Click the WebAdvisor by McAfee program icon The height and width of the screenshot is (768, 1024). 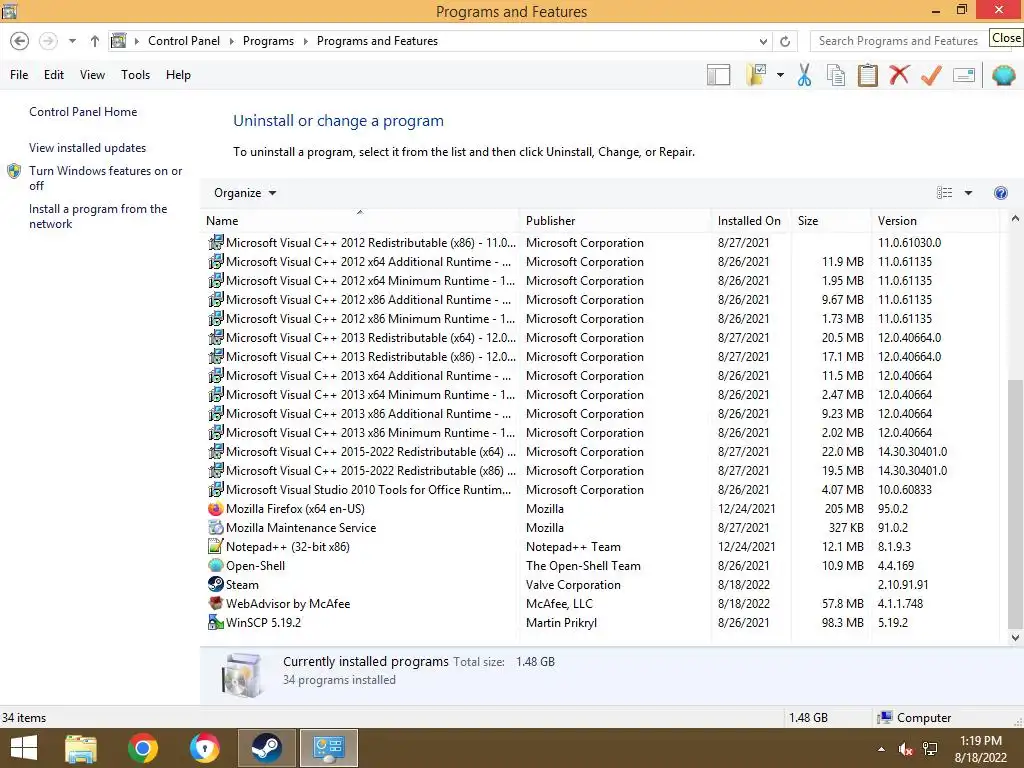pos(216,603)
